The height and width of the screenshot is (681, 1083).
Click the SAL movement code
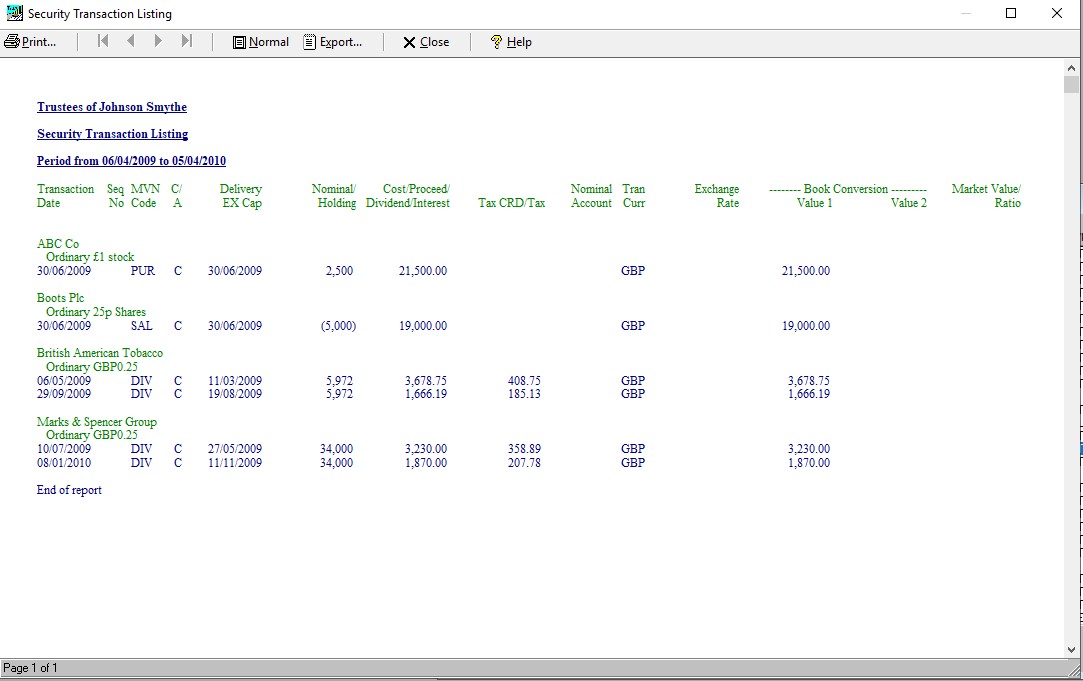(142, 325)
